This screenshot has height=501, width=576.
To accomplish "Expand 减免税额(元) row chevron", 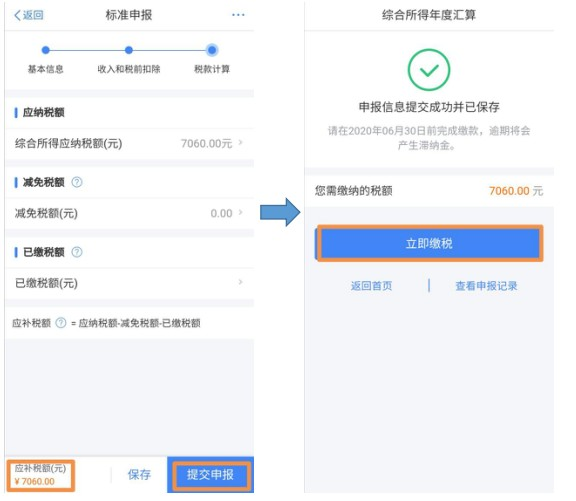I will click(x=240, y=212).
